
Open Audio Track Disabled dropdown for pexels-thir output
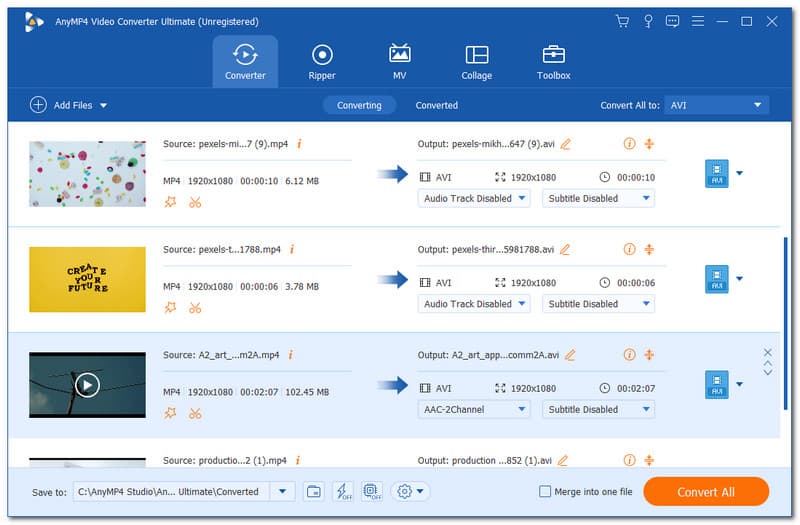click(474, 304)
